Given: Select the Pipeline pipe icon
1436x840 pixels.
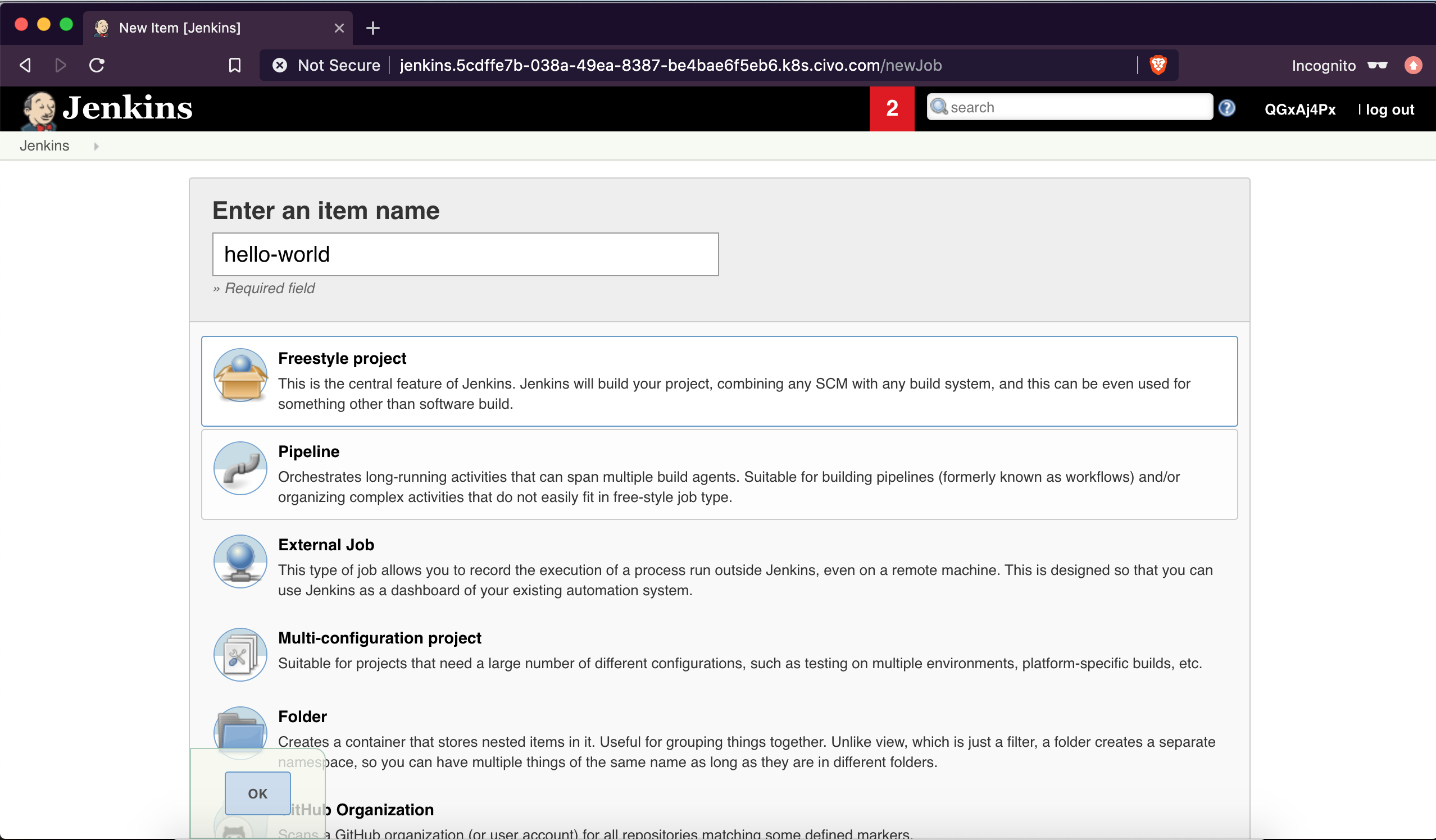Looking at the screenshot, I should click(x=240, y=468).
